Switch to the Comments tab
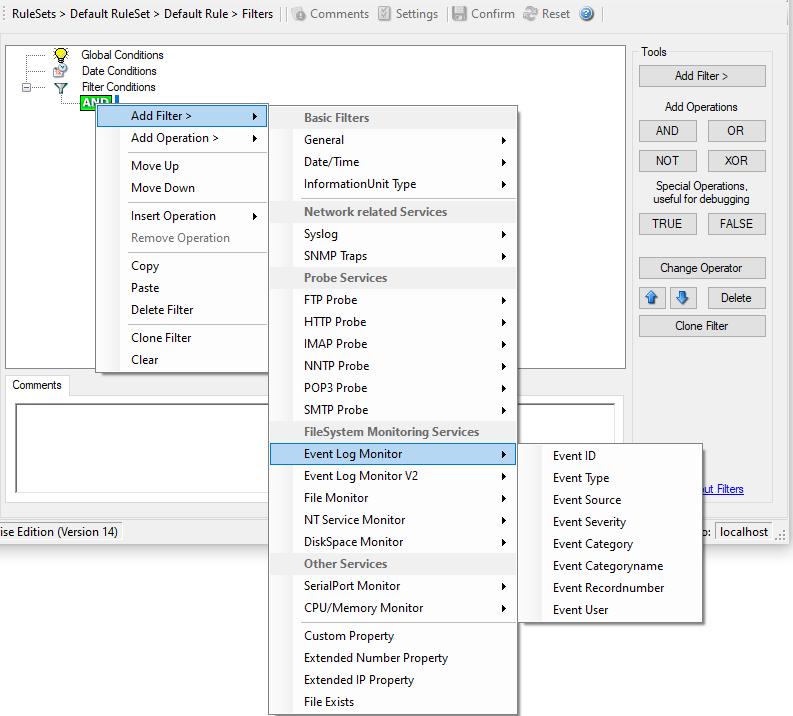The image size is (793, 716). 37,385
